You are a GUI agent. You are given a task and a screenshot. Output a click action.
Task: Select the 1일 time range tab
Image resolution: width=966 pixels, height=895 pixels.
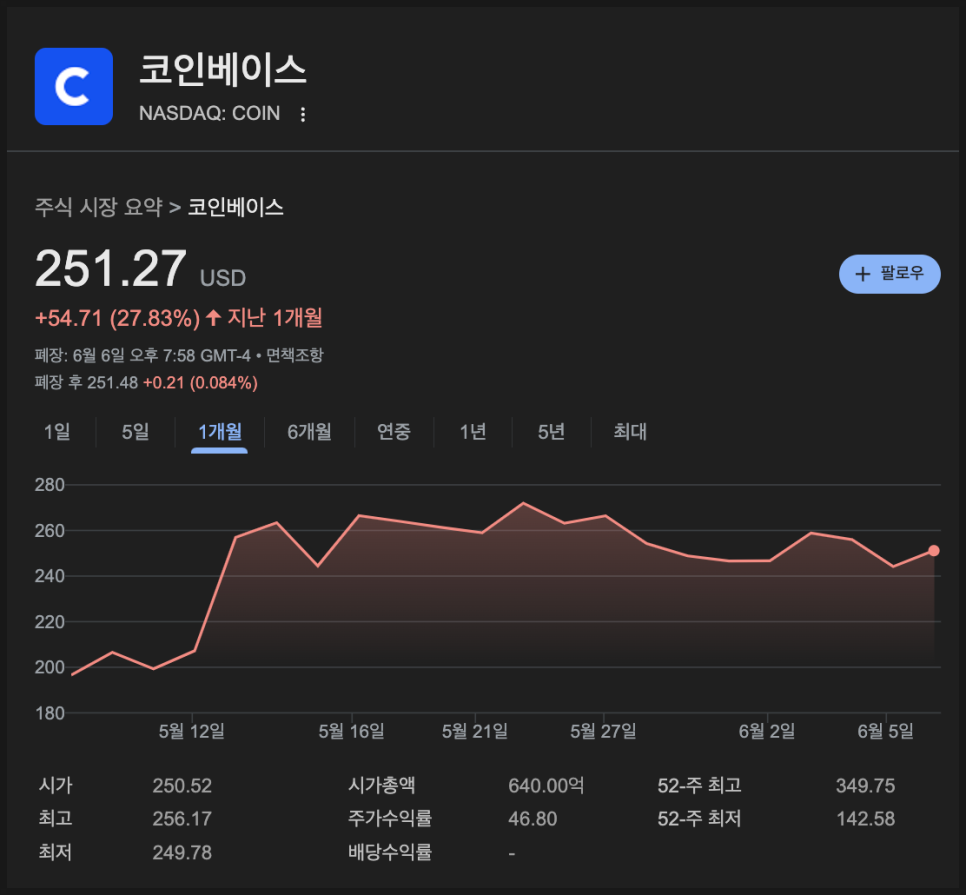pos(57,432)
